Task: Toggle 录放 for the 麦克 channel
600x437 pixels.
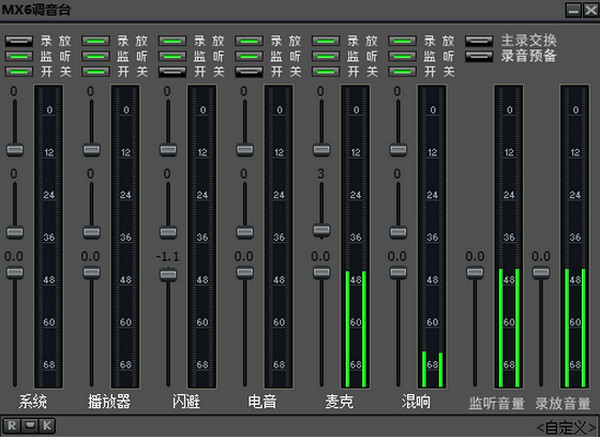Action: [326, 41]
